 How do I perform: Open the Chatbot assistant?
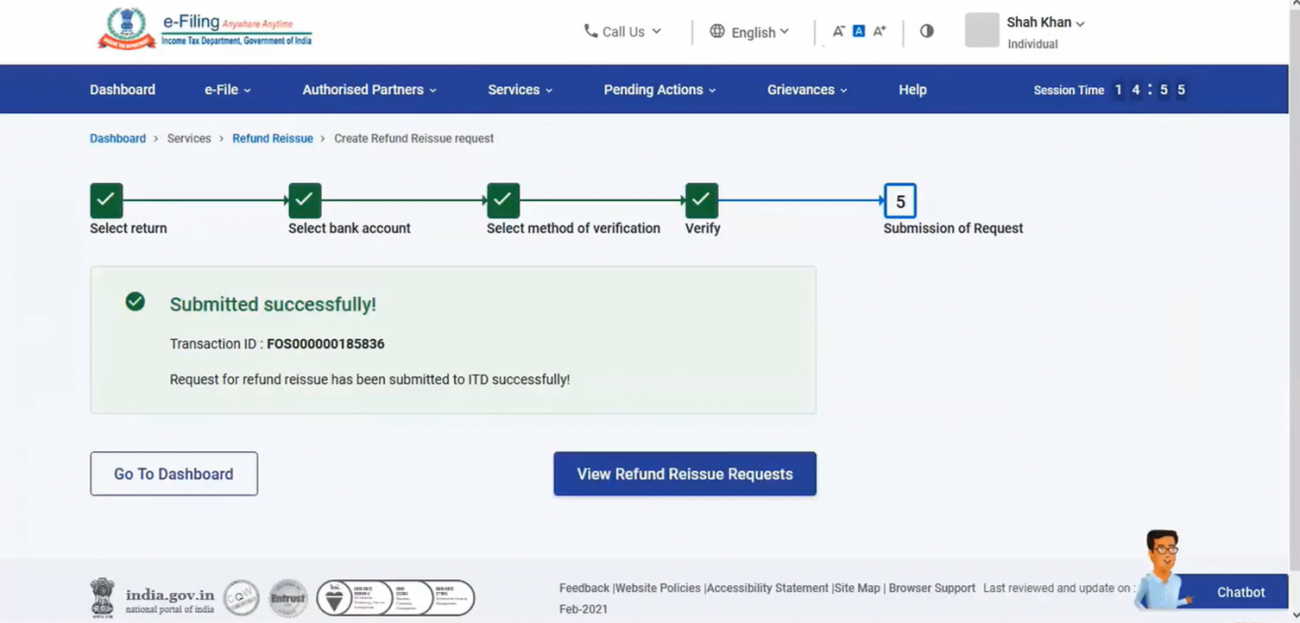tap(1240, 592)
